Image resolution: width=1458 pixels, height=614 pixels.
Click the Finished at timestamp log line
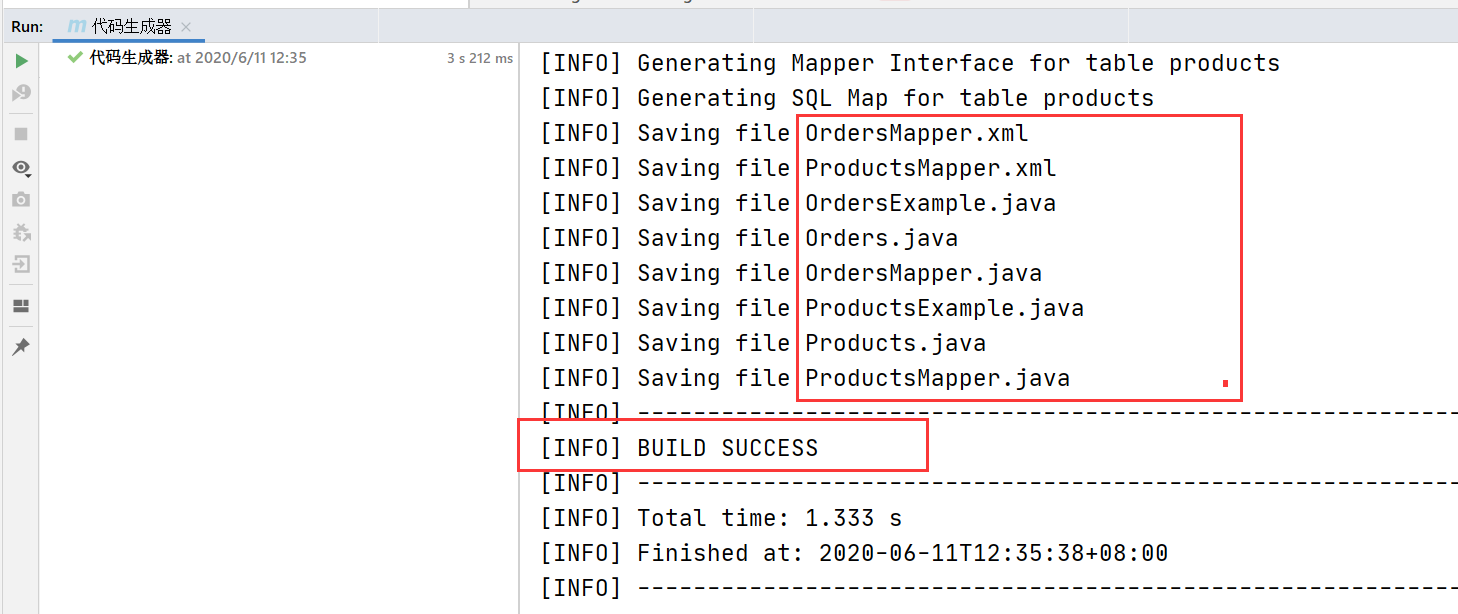(x=854, y=553)
